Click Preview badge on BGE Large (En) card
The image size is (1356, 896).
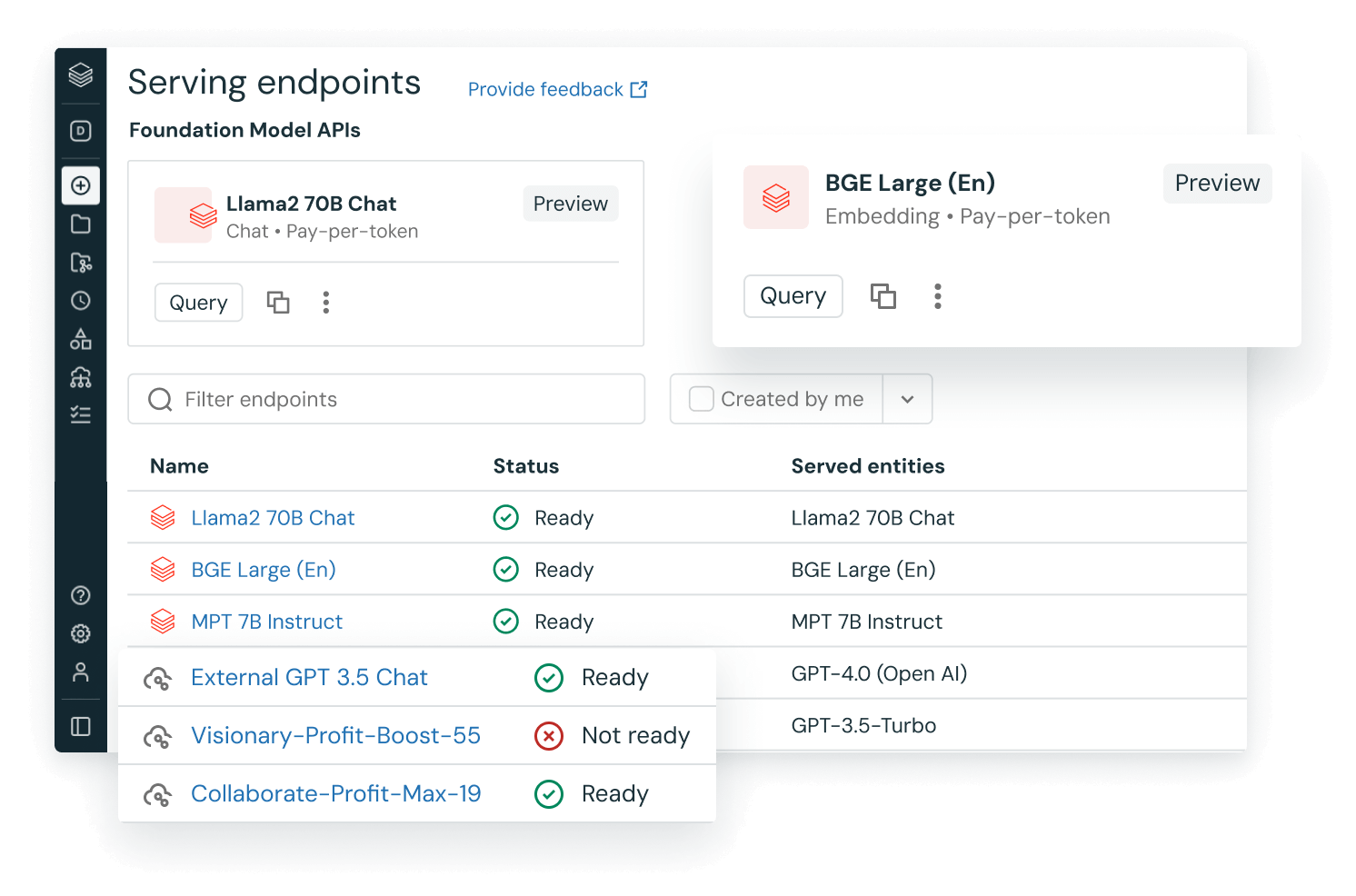1217,183
